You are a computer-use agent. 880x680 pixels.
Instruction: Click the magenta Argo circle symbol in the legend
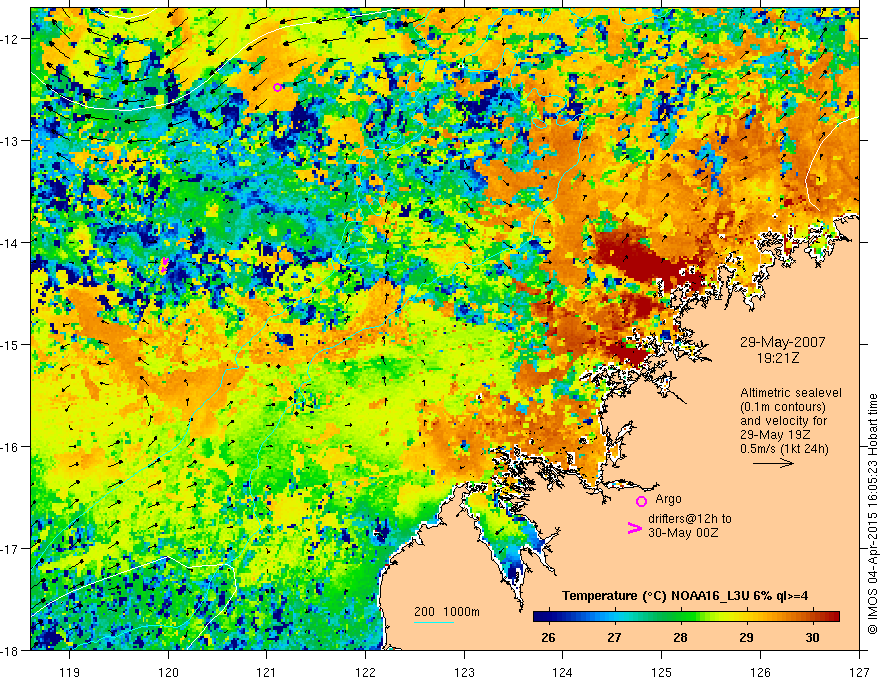coord(641,501)
